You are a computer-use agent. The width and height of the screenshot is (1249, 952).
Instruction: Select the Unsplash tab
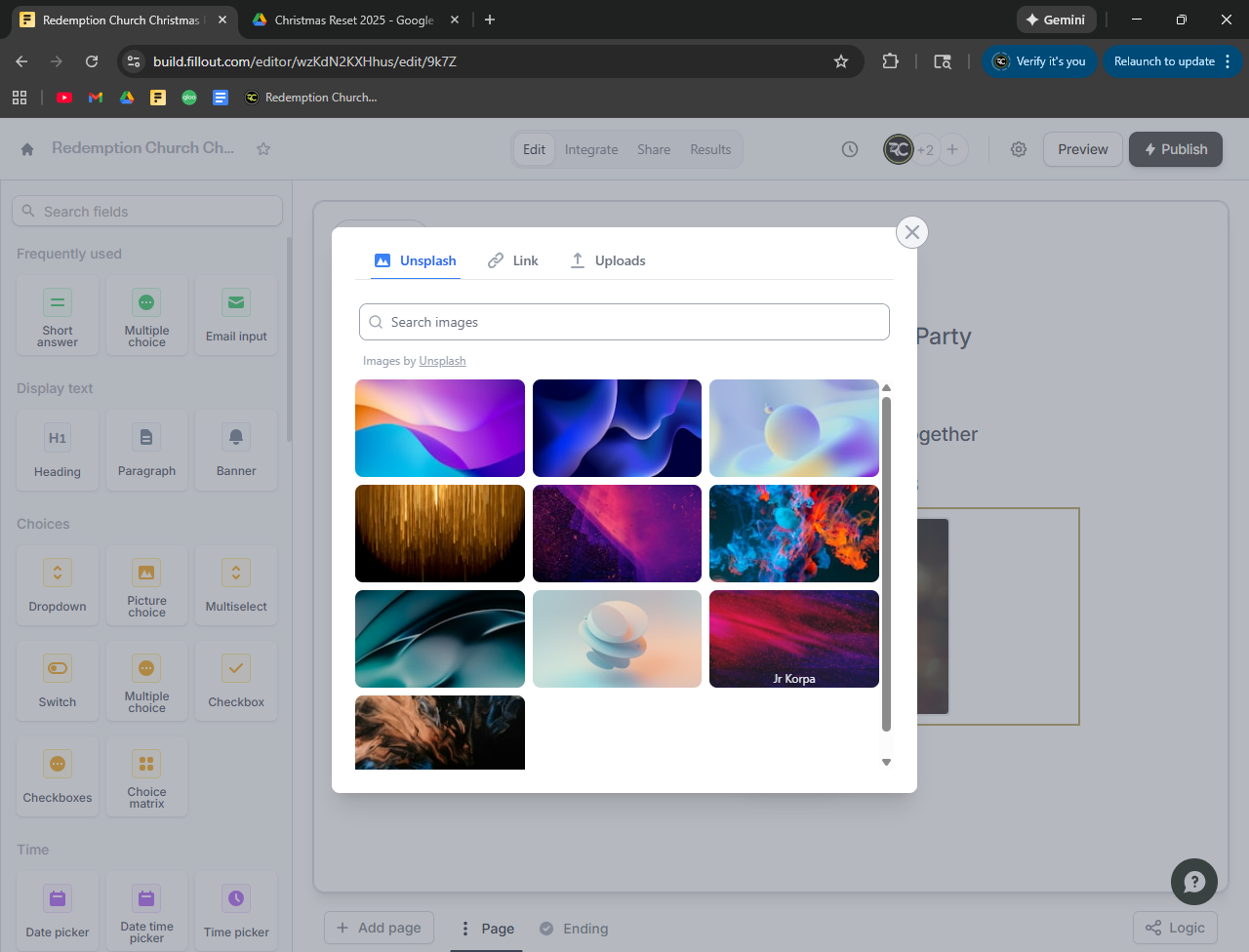click(x=416, y=260)
